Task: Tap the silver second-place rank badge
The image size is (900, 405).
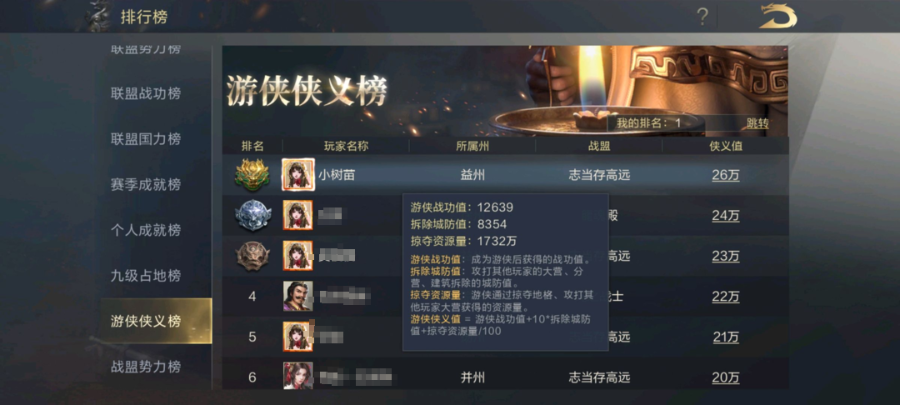Action: (x=253, y=215)
